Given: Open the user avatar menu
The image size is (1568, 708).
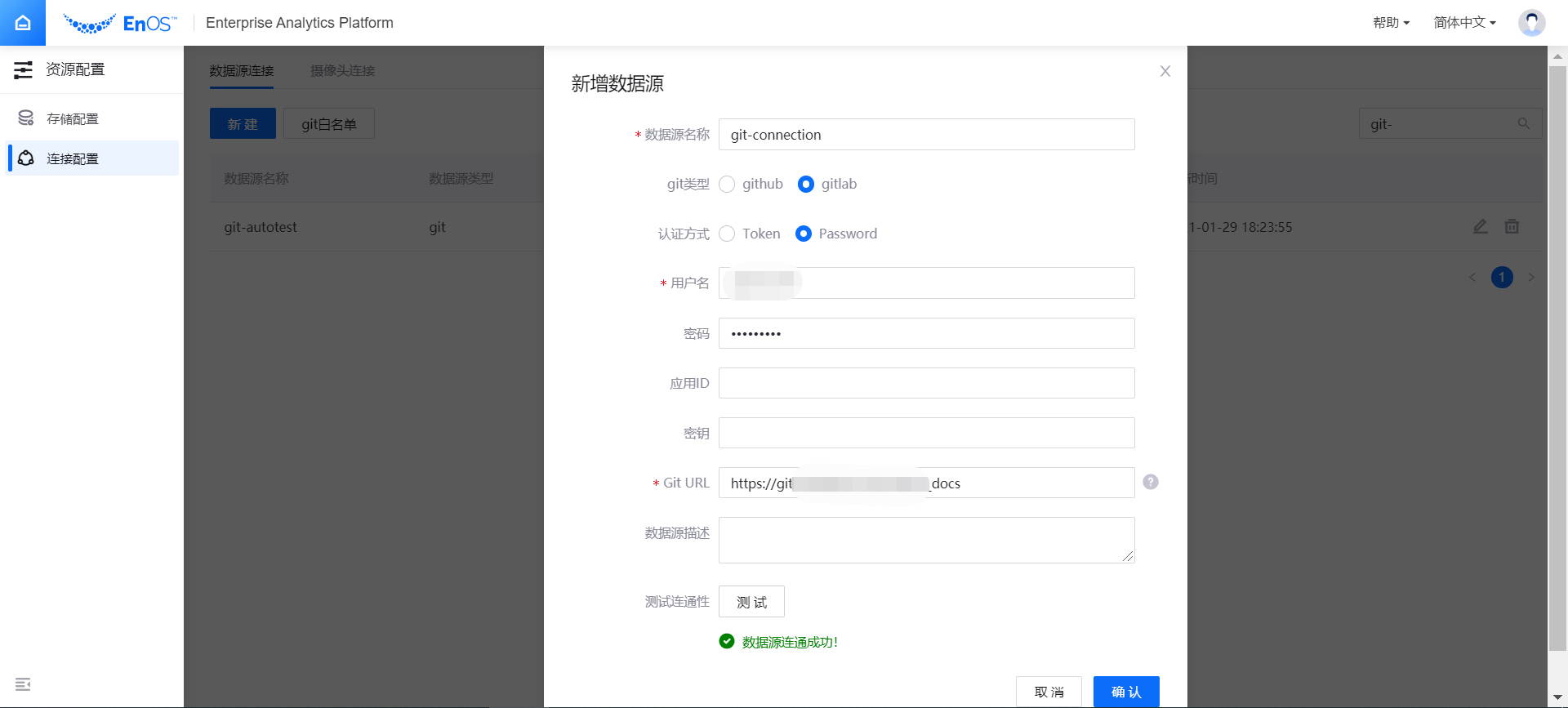Looking at the screenshot, I should pos(1531,23).
